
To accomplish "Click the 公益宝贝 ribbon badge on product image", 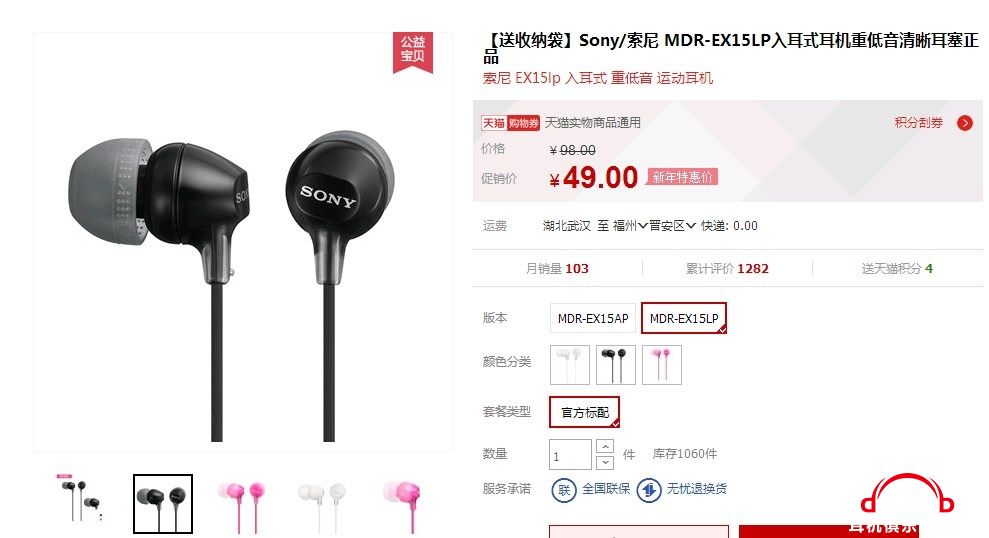I will pyautogui.click(x=413, y=52).
